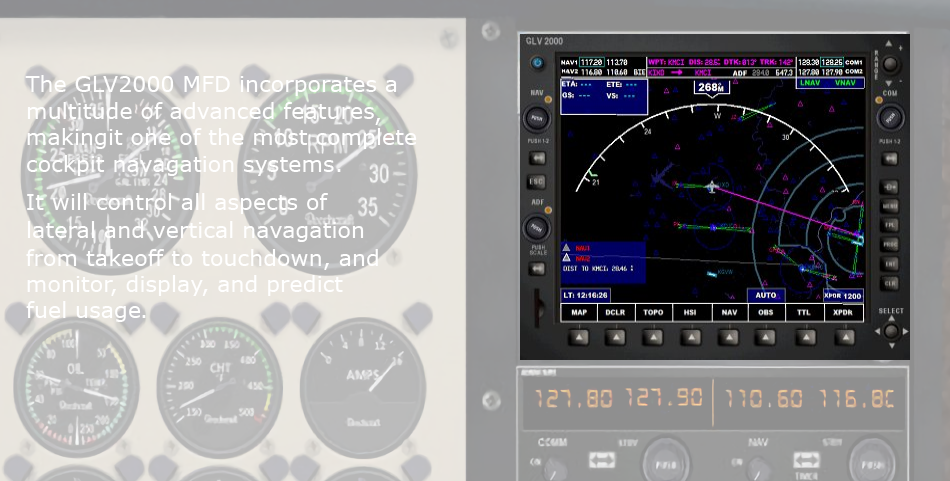Click the softkey arrow under XPDR

844,337
